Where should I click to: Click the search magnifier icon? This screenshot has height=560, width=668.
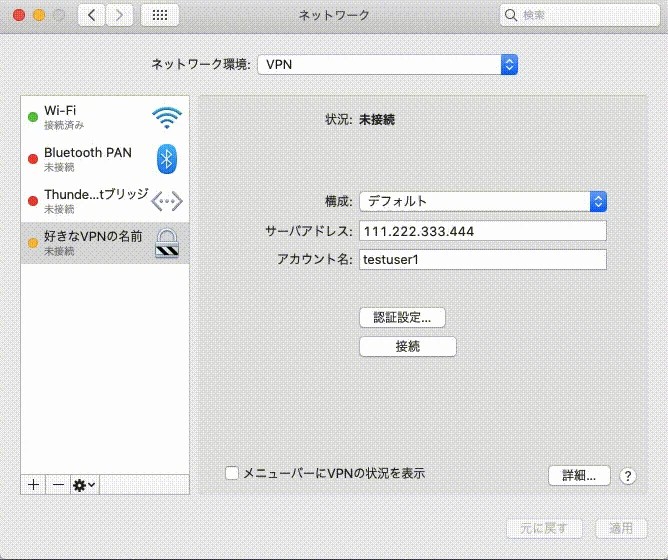[510, 15]
